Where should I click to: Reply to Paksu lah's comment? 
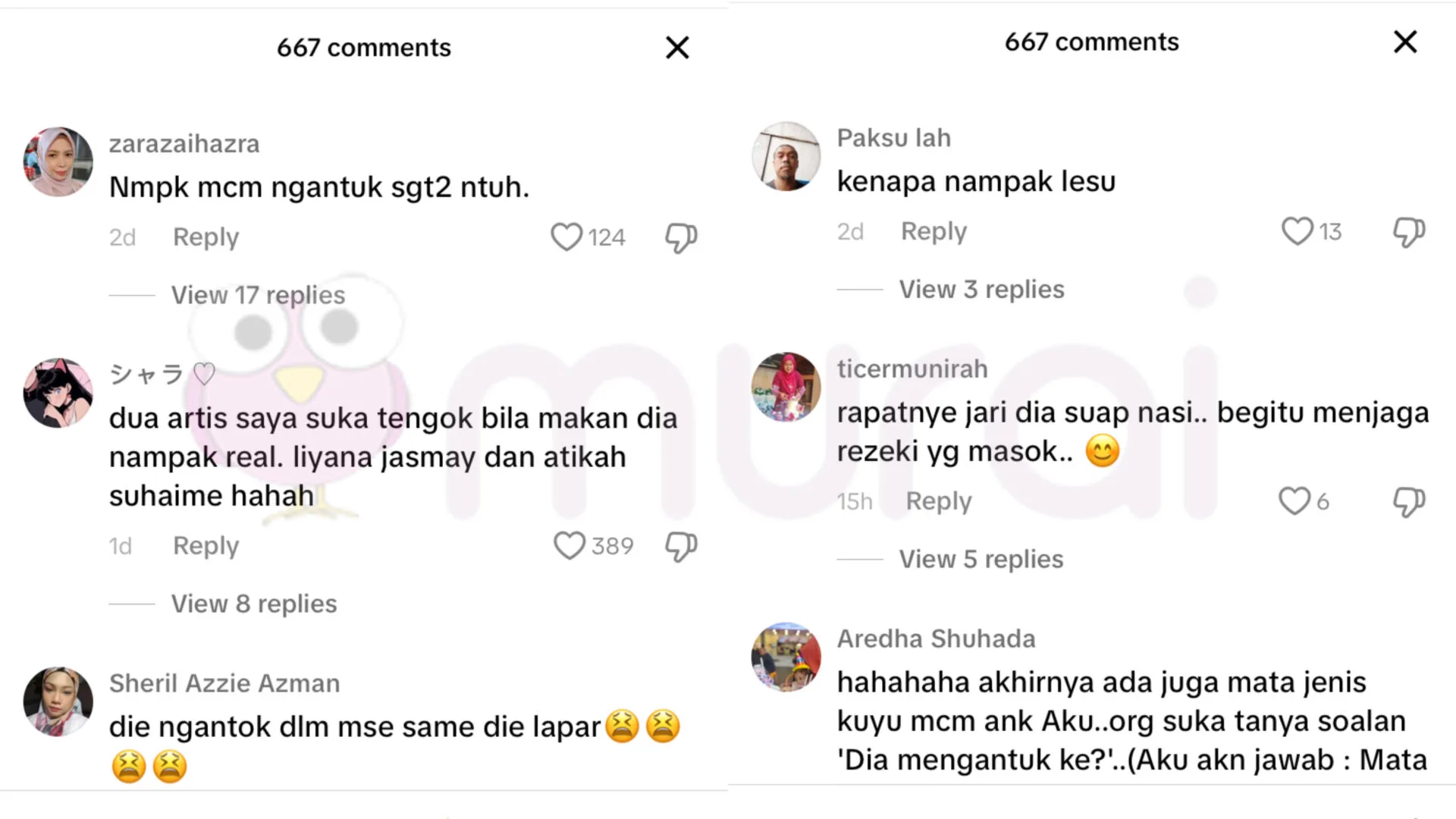pos(934,231)
